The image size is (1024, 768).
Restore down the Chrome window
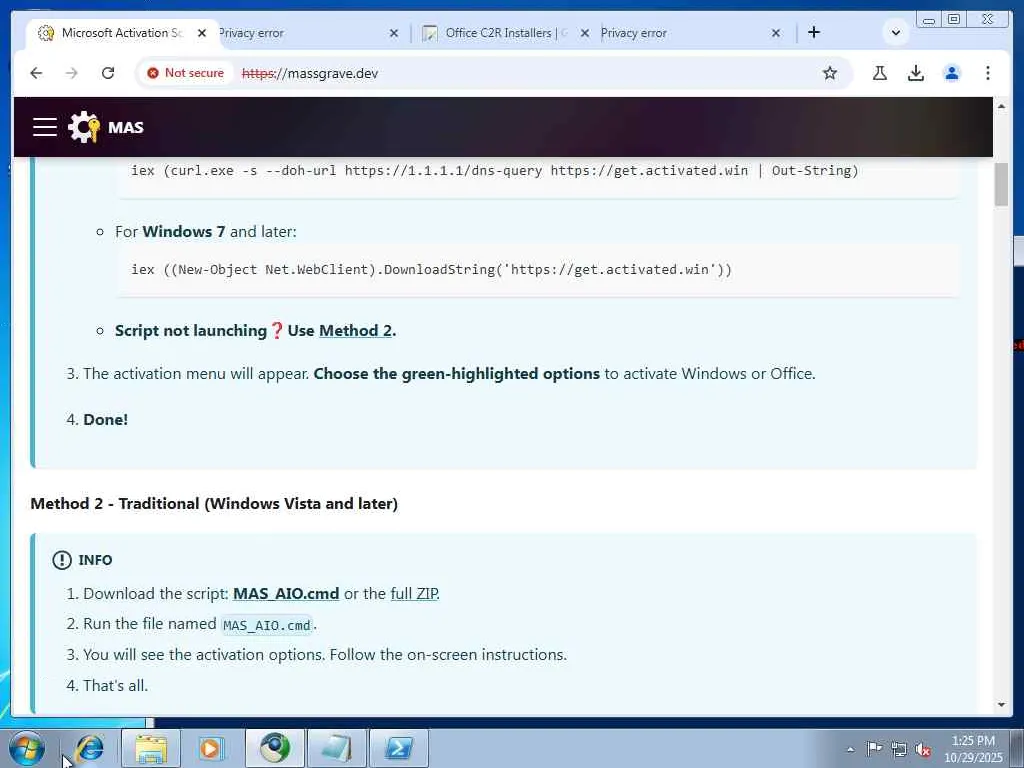pyautogui.click(x=953, y=20)
